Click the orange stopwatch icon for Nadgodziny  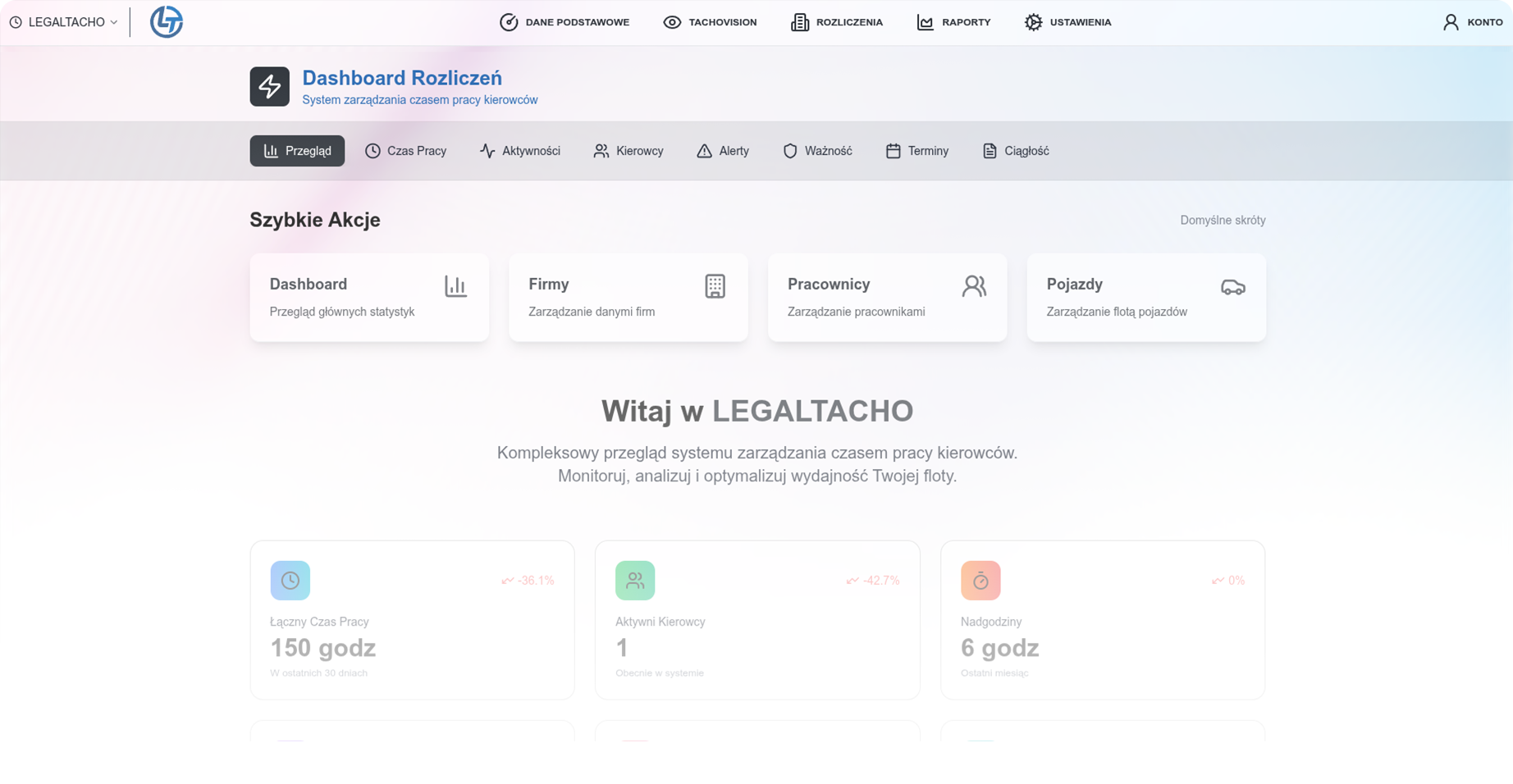pyautogui.click(x=980, y=581)
